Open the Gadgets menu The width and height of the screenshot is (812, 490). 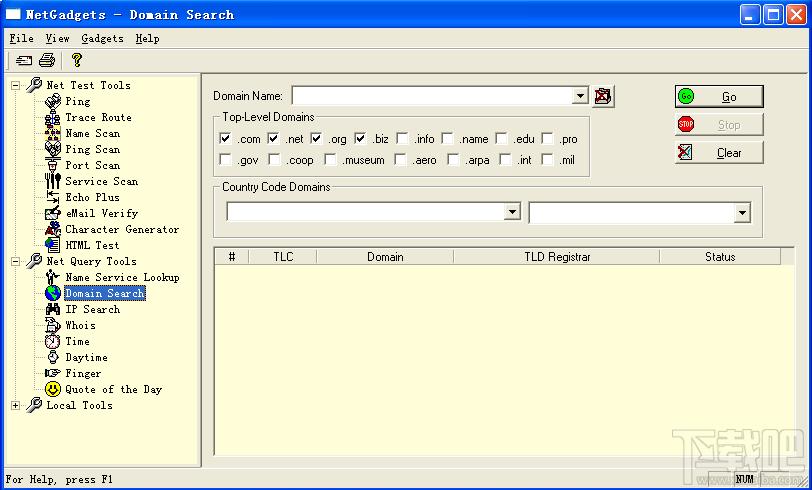click(x=103, y=39)
